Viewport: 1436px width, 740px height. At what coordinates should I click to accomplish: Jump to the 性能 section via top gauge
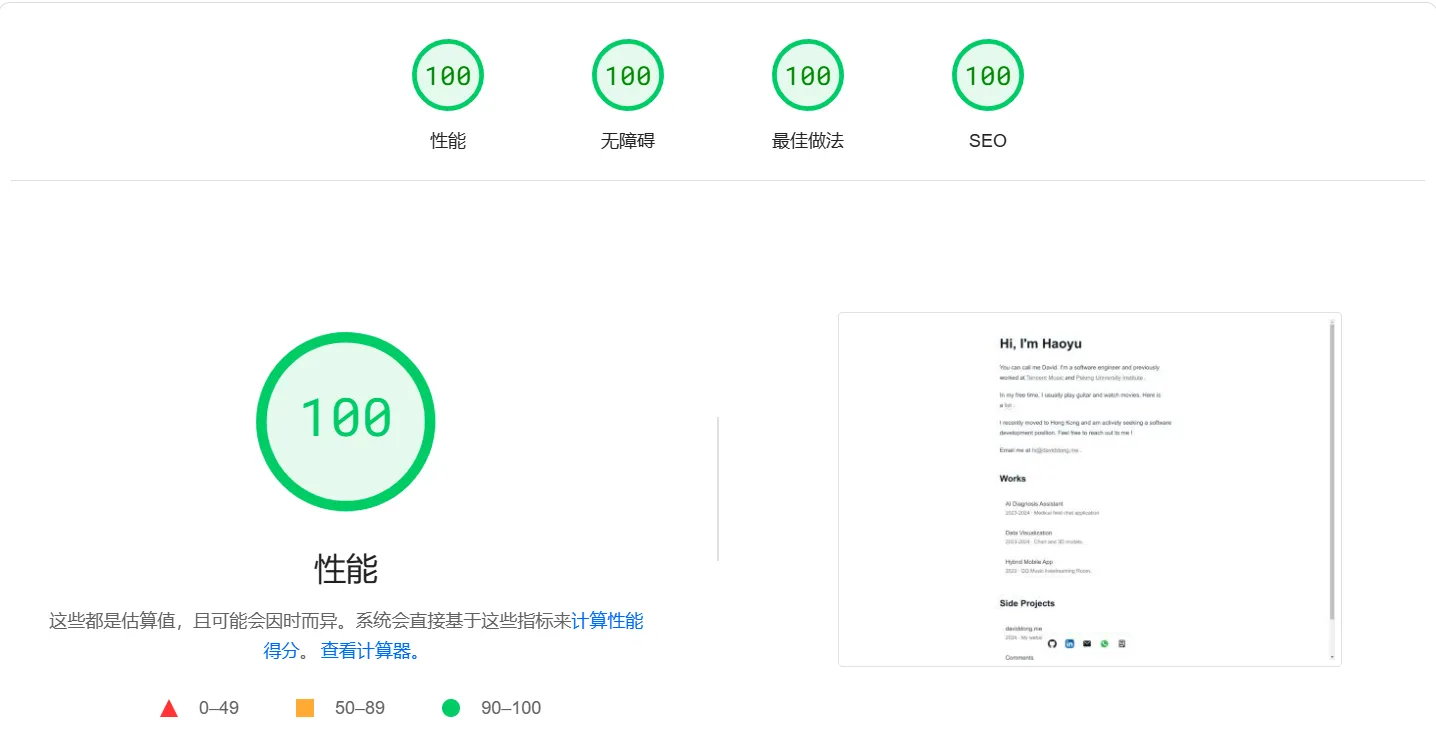pos(447,74)
